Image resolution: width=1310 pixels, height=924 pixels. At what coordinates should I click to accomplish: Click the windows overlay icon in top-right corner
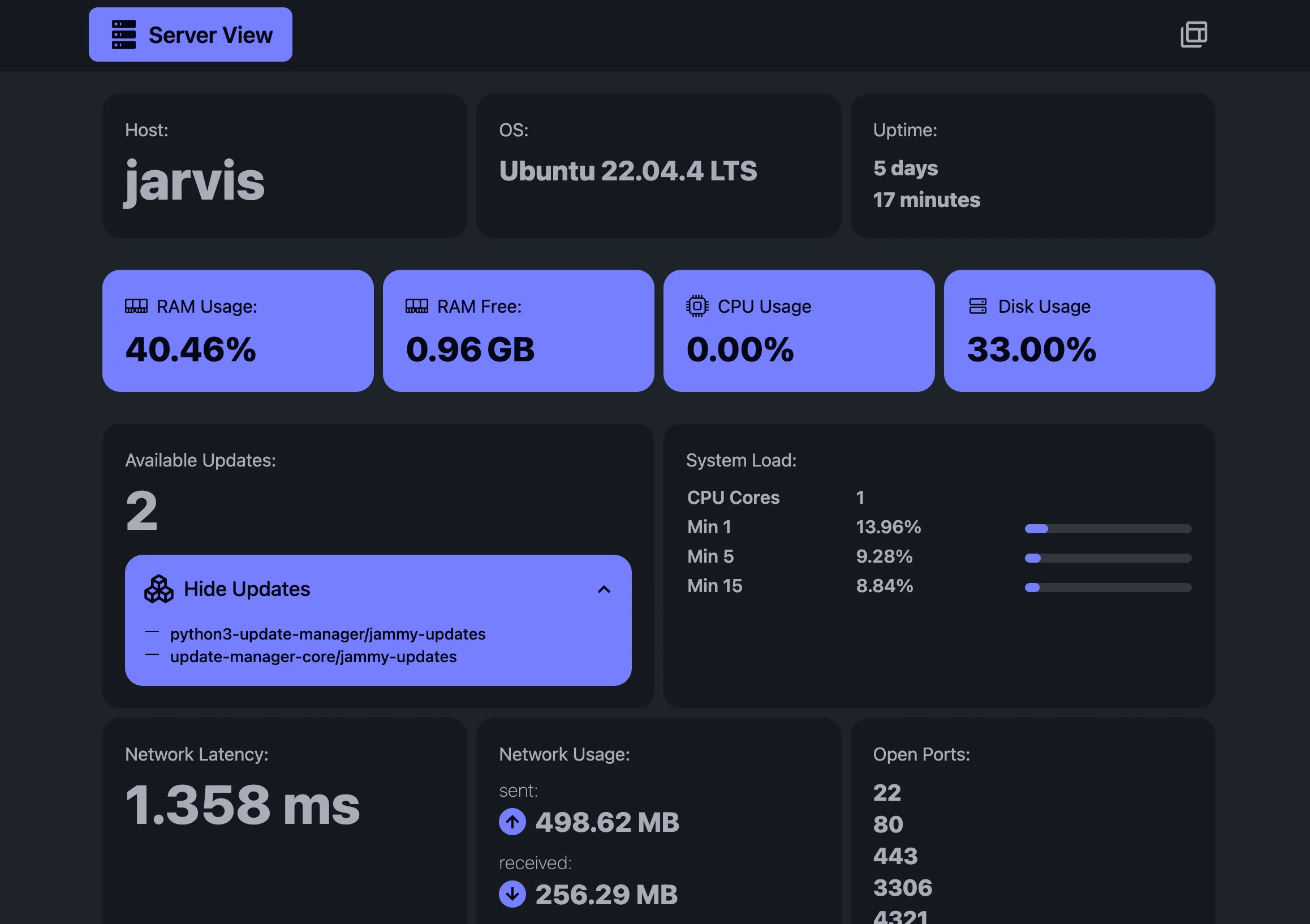(x=1193, y=34)
